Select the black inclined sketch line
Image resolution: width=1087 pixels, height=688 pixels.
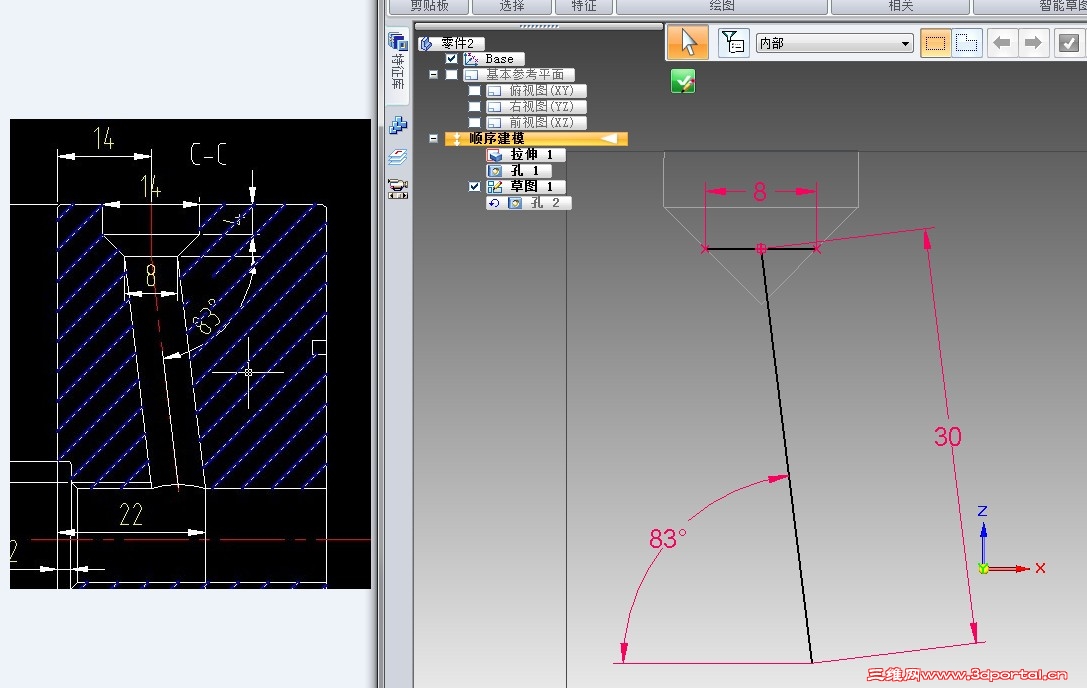[787, 456]
